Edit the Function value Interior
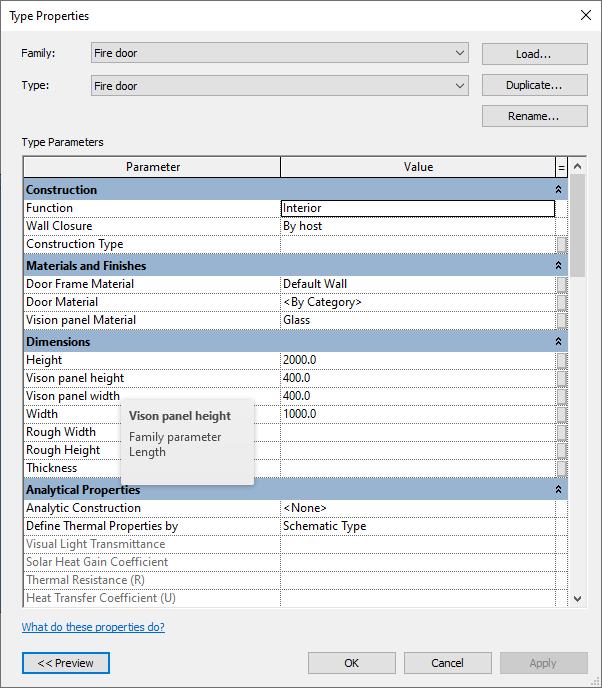 pyautogui.click(x=418, y=208)
